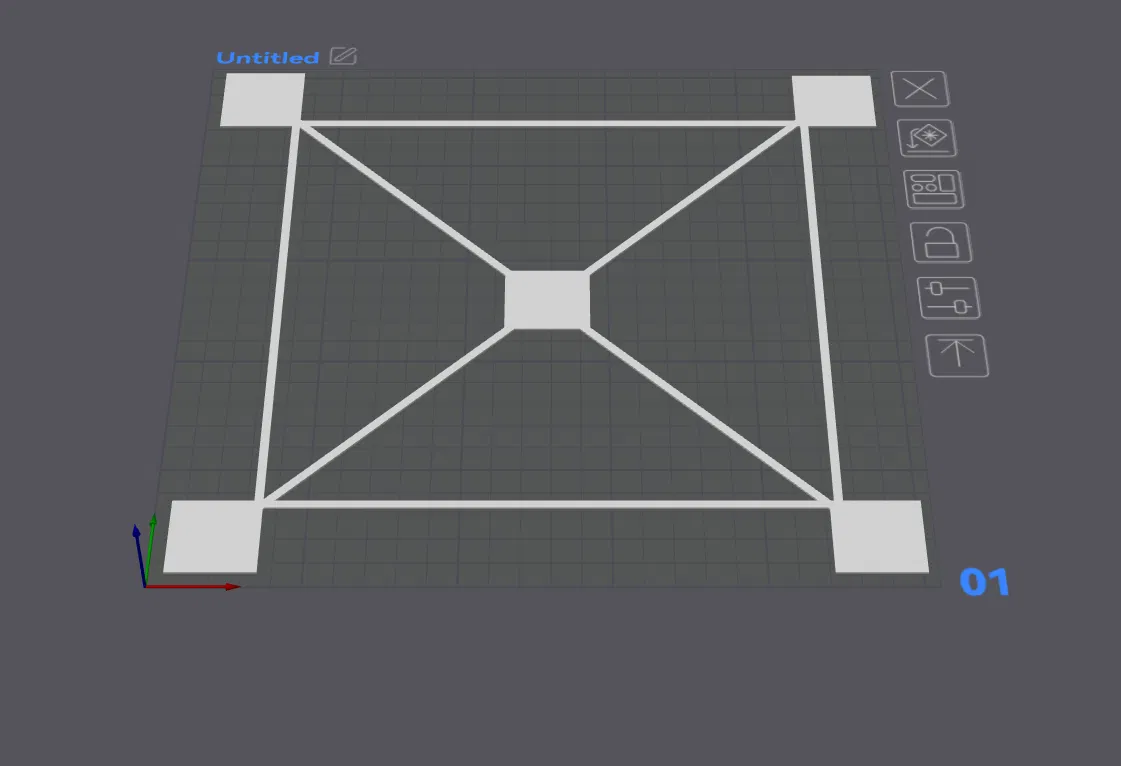
Task: Click the auto orient plate icon
Action: [927, 138]
